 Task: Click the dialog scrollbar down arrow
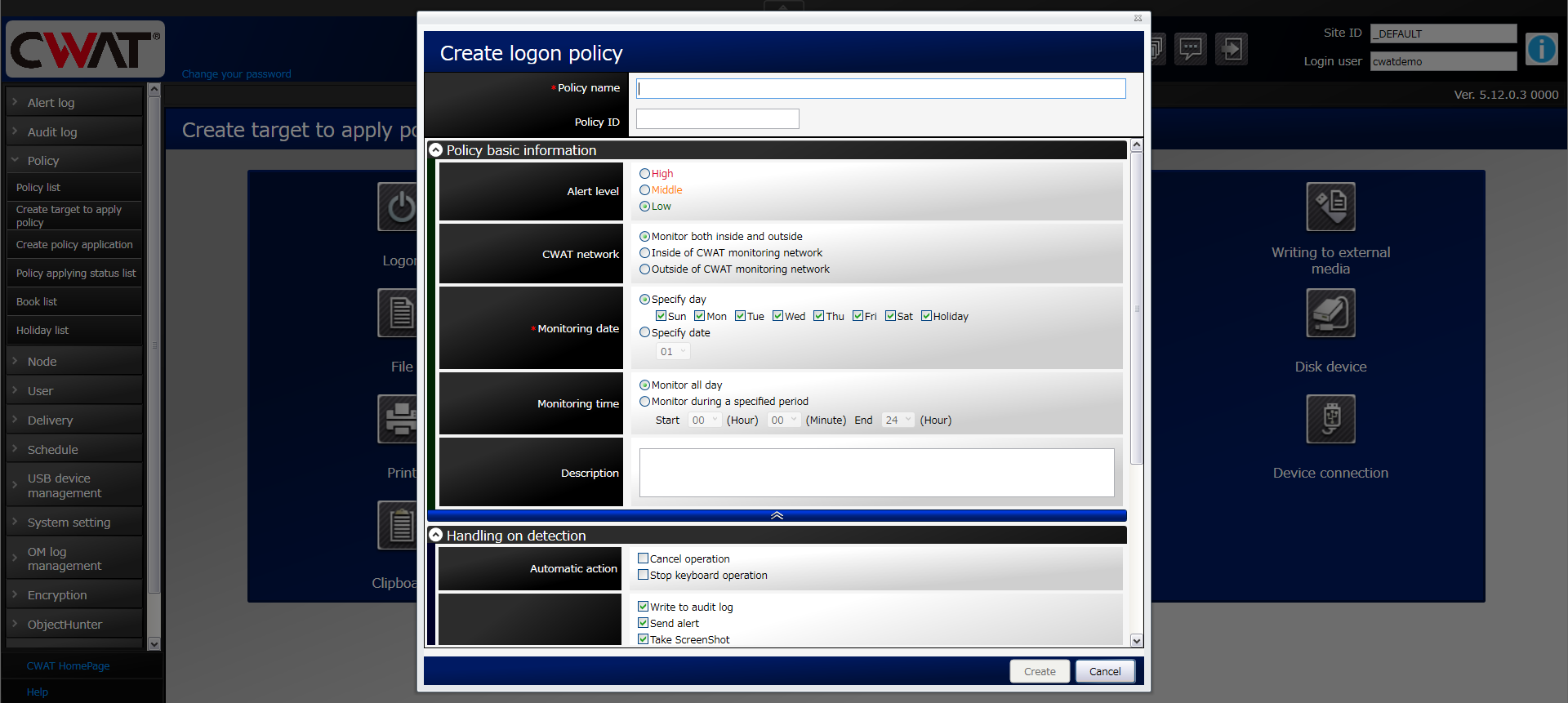point(1136,641)
